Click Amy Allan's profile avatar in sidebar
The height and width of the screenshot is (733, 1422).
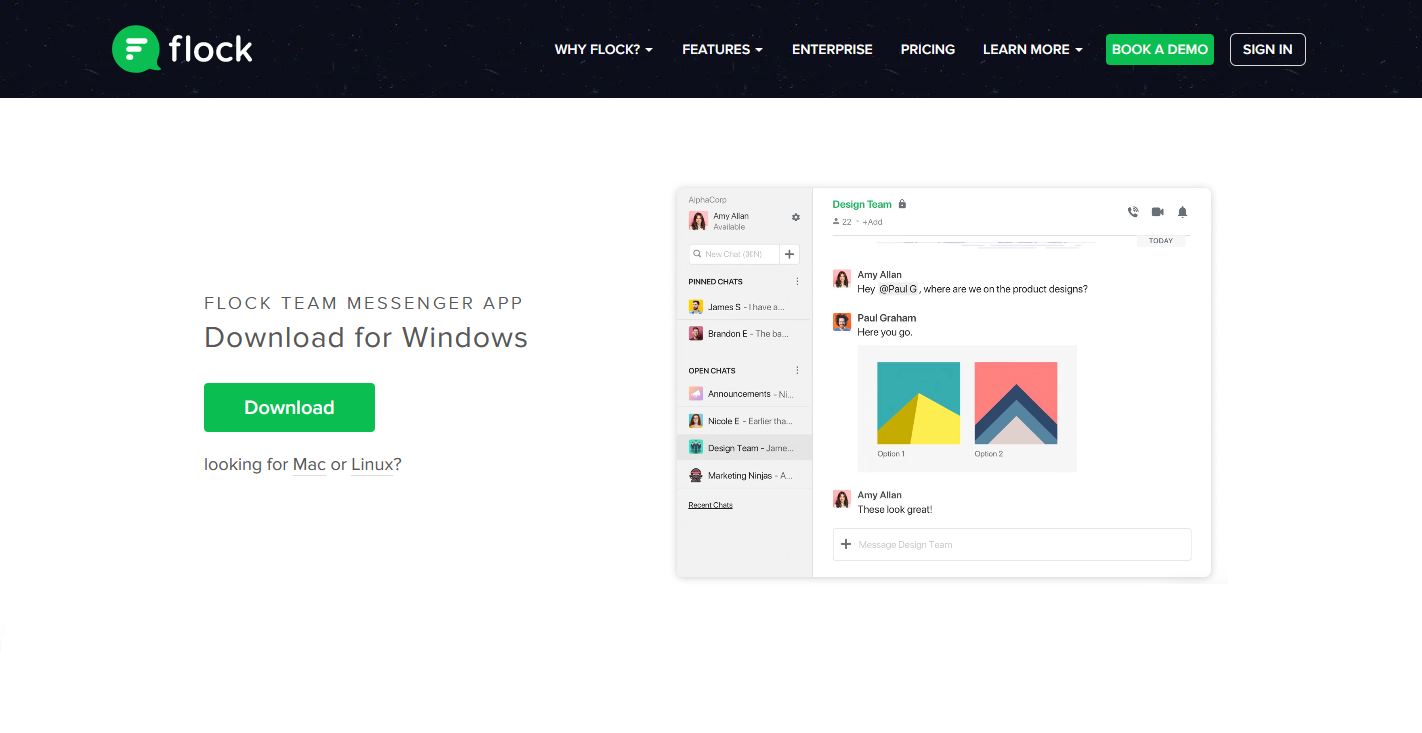[x=698, y=220]
